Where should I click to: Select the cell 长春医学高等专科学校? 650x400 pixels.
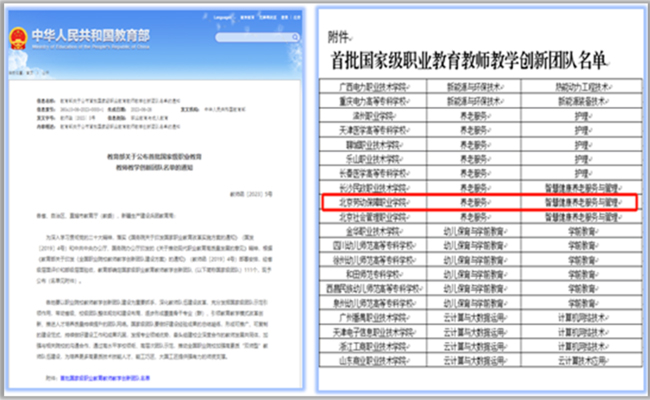point(373,173)
